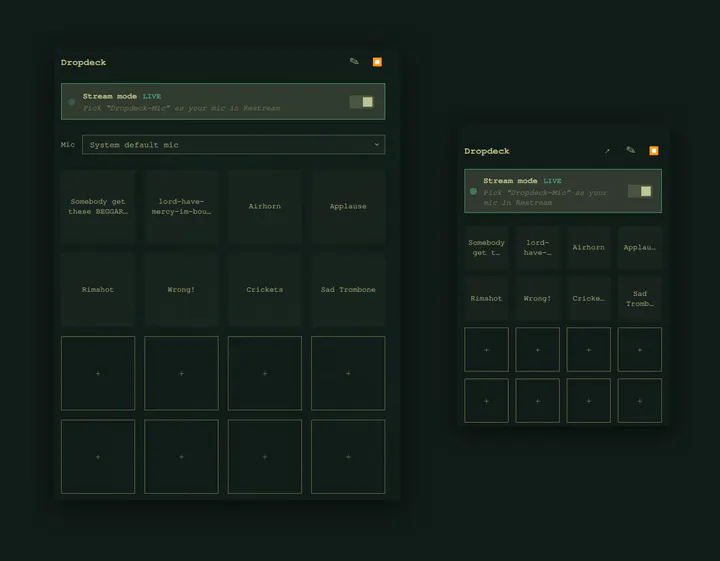Trigger the 'Applau…' pad in the small panel
This screenshot has width=720, height=561.
pos(640,247)
